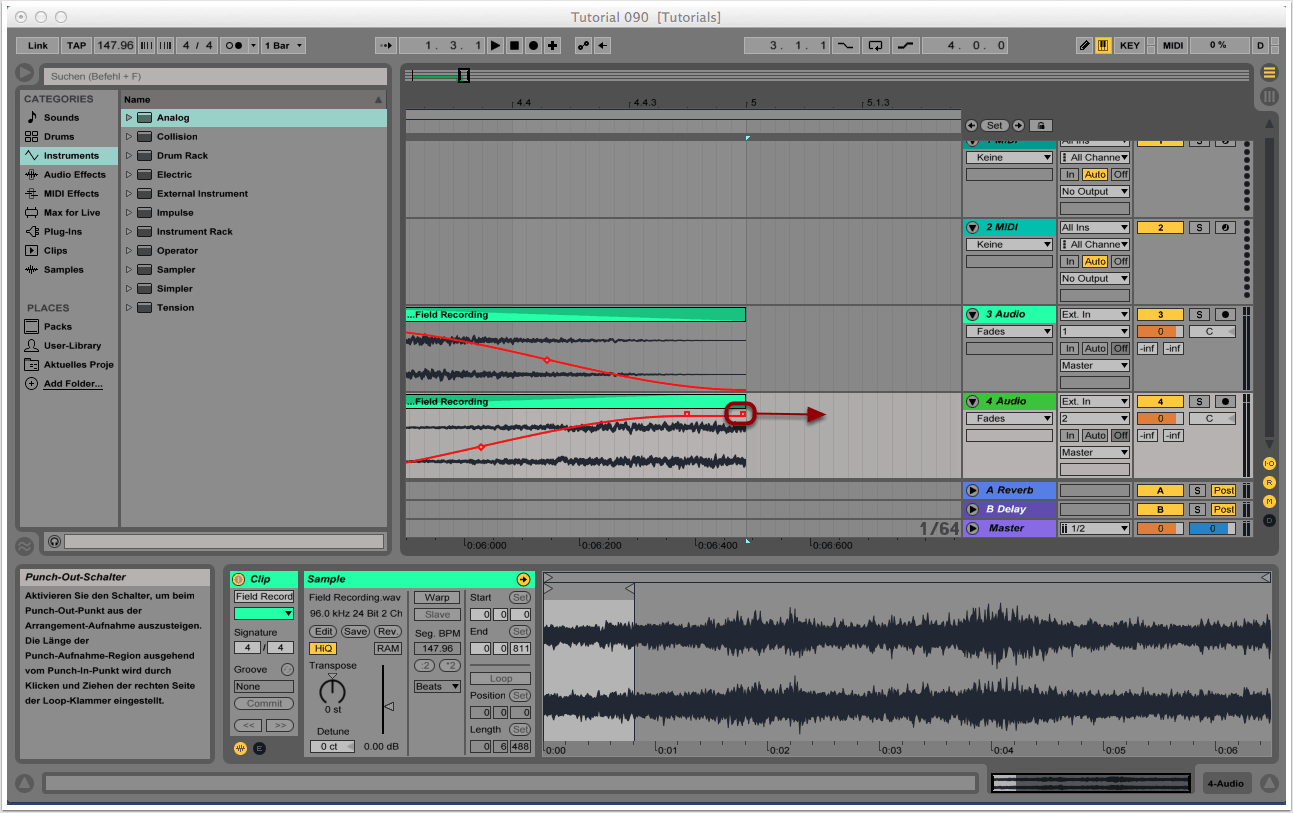Click the TAP tempo button
The height and width of the screenshot is (813, 1293).
click(x=76, y=45)
